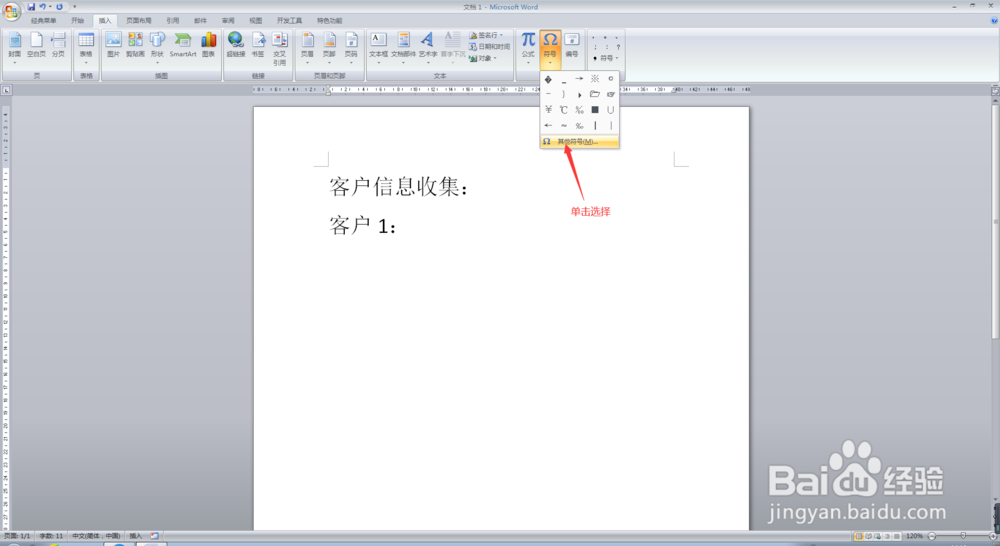Open clip art with 剪贴画
The height and width of the screenshot is (546, 1000).
tap(135, 45)
